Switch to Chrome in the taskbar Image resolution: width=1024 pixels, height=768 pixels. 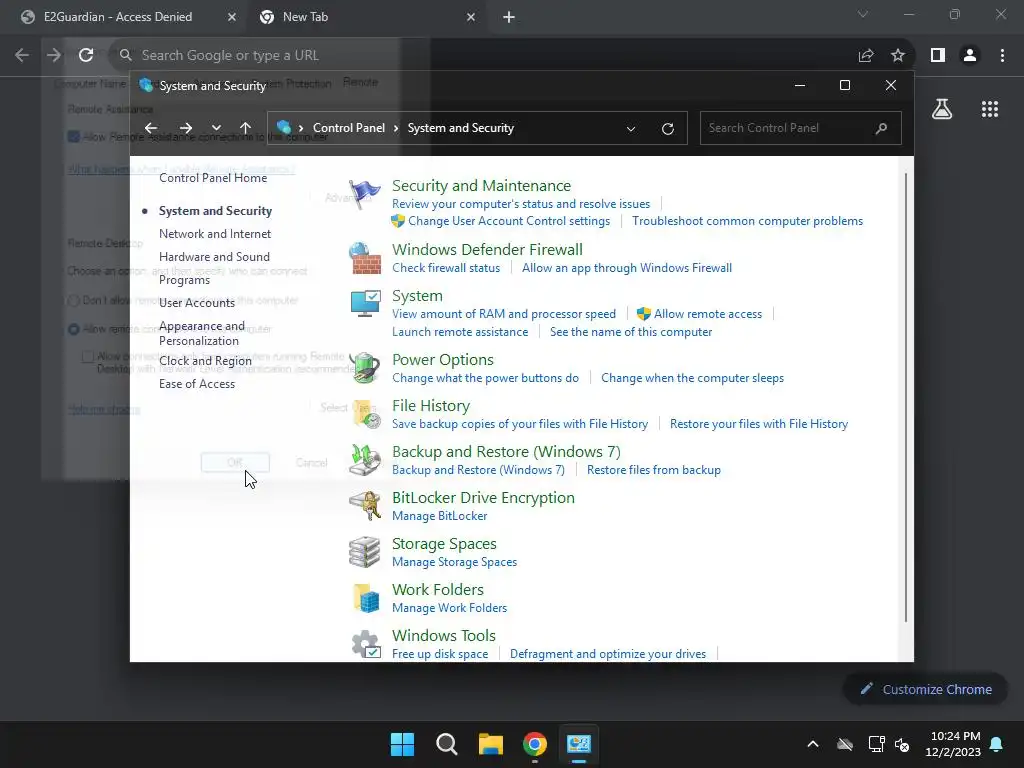pos(535,744)
